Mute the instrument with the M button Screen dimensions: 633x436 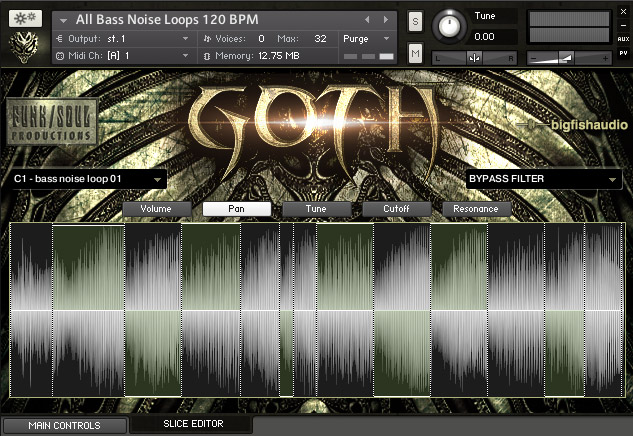(415, 53)
